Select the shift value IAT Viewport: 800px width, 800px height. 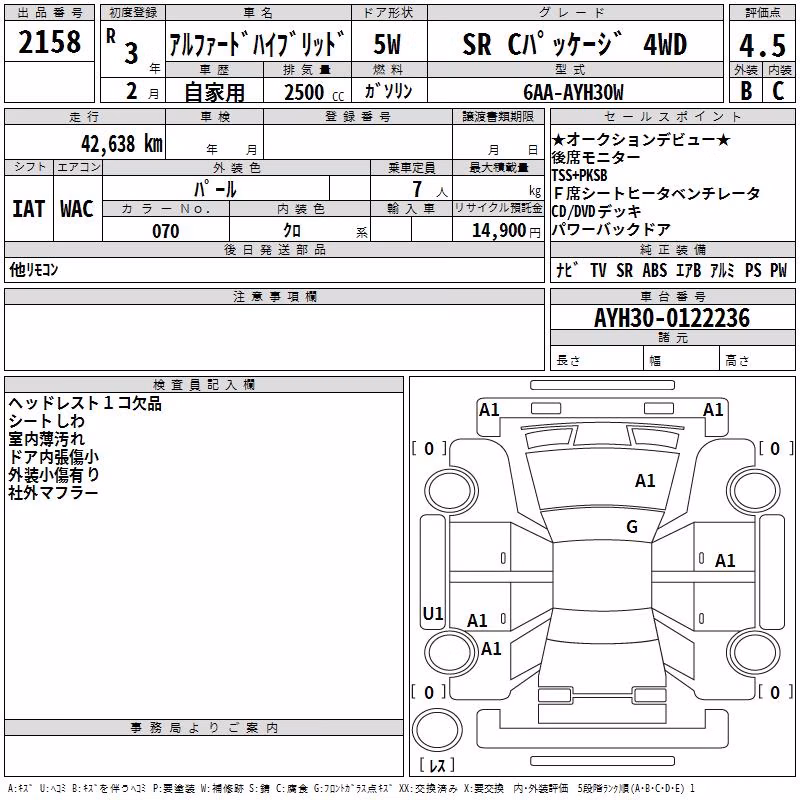29,209
